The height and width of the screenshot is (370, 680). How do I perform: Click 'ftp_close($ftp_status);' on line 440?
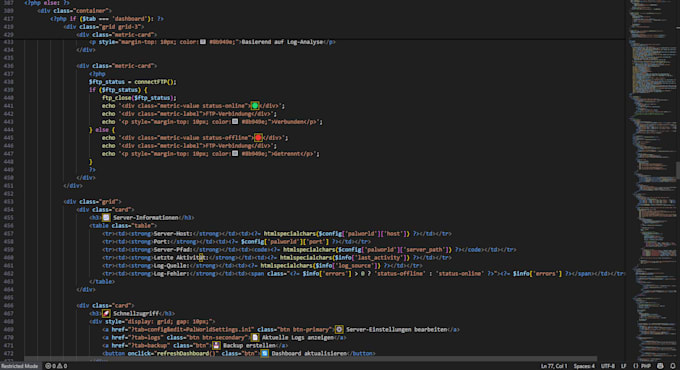tap(139, 98)
